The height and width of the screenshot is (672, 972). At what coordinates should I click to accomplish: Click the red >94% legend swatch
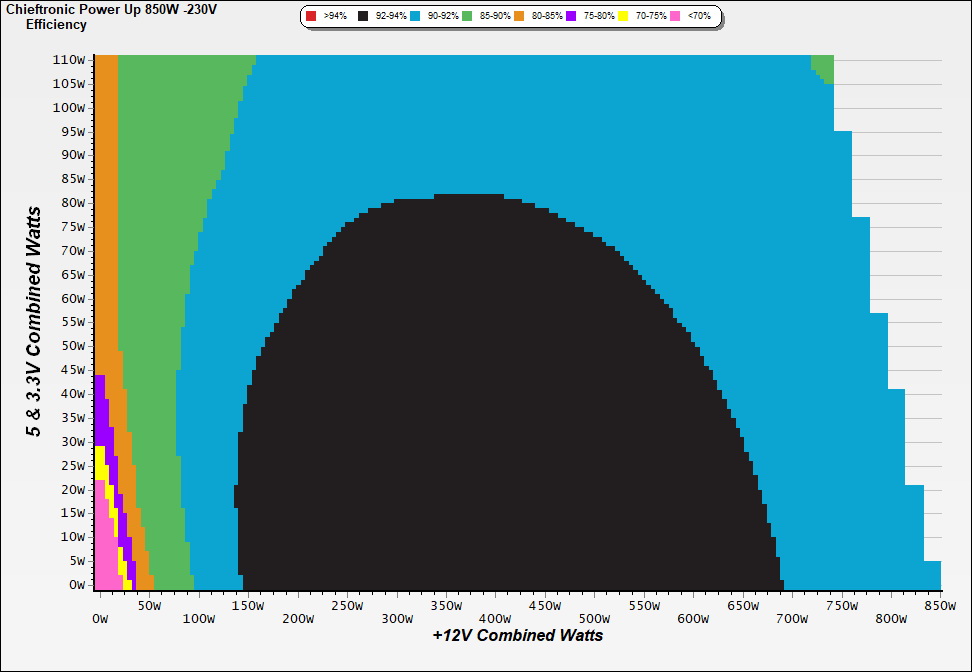311,17
